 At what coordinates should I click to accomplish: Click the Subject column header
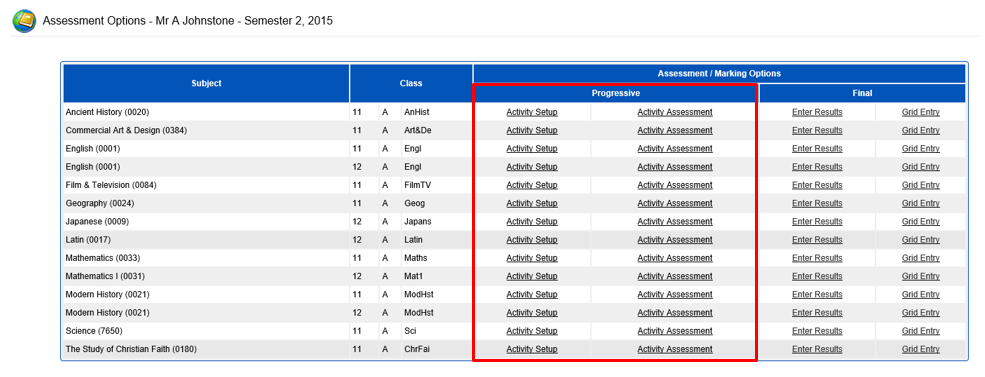pos(206,83)
